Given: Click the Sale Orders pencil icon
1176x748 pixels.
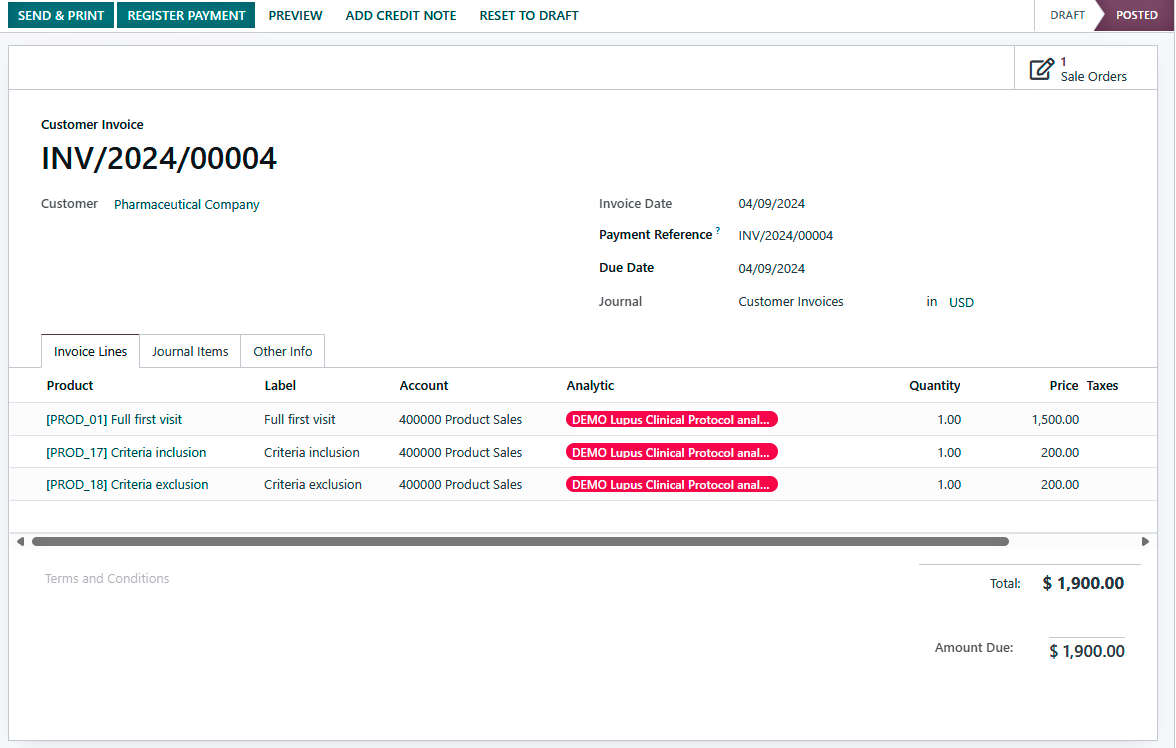Looking at the screenshot, I should click(x=1041, y=68).
